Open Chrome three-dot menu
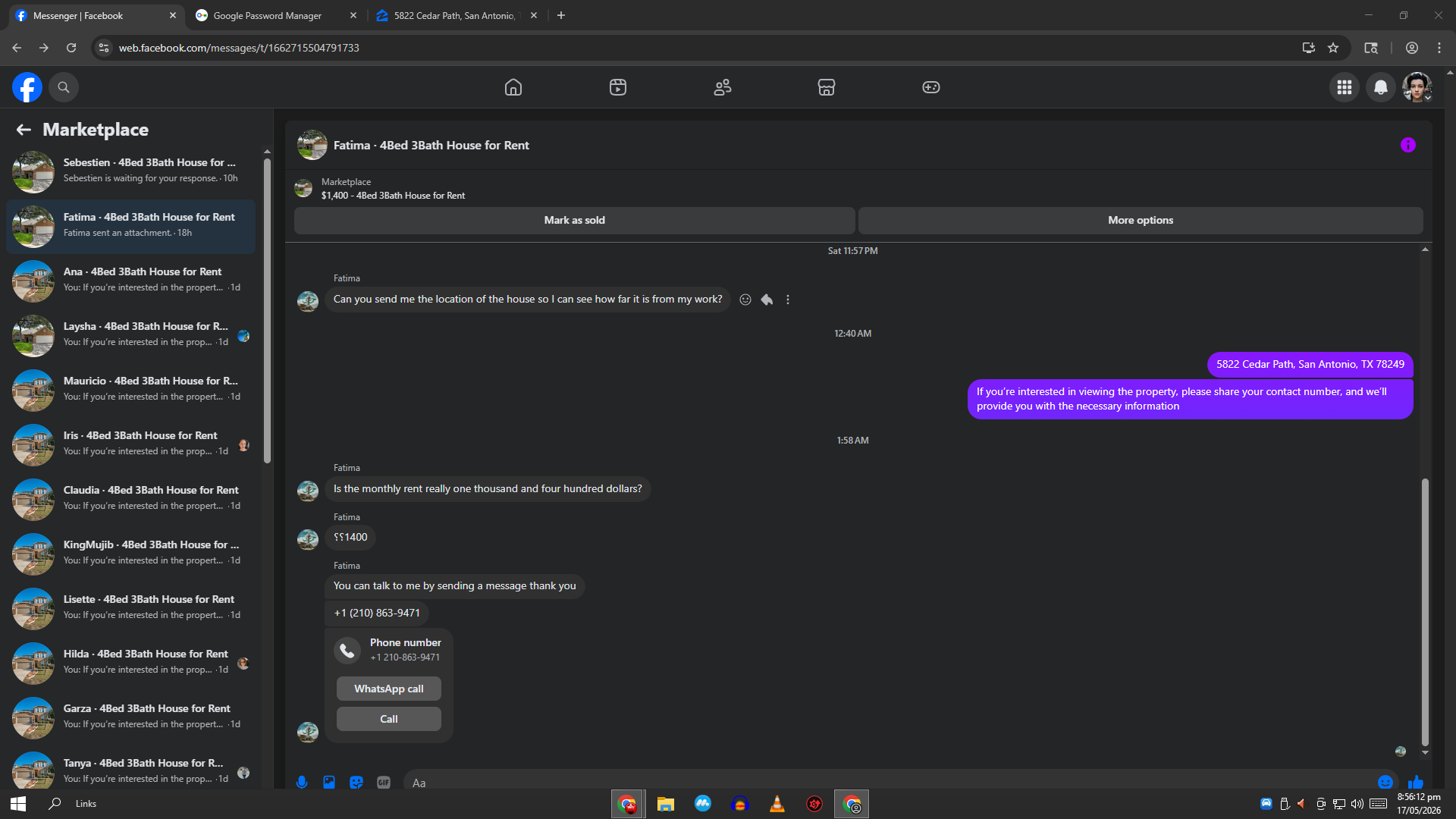Viewport: 1456px width, 819px height. click(1439, 48)
